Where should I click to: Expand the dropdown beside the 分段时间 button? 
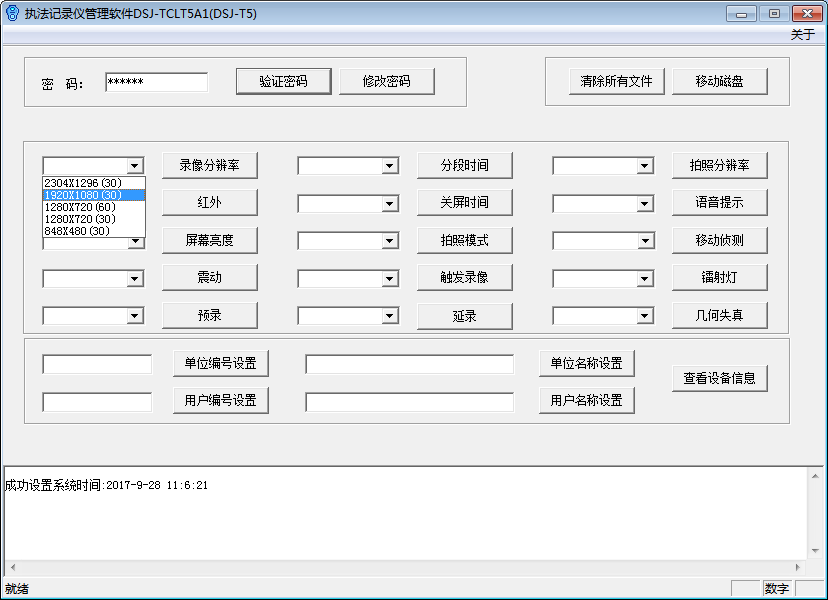click(390, 166)
